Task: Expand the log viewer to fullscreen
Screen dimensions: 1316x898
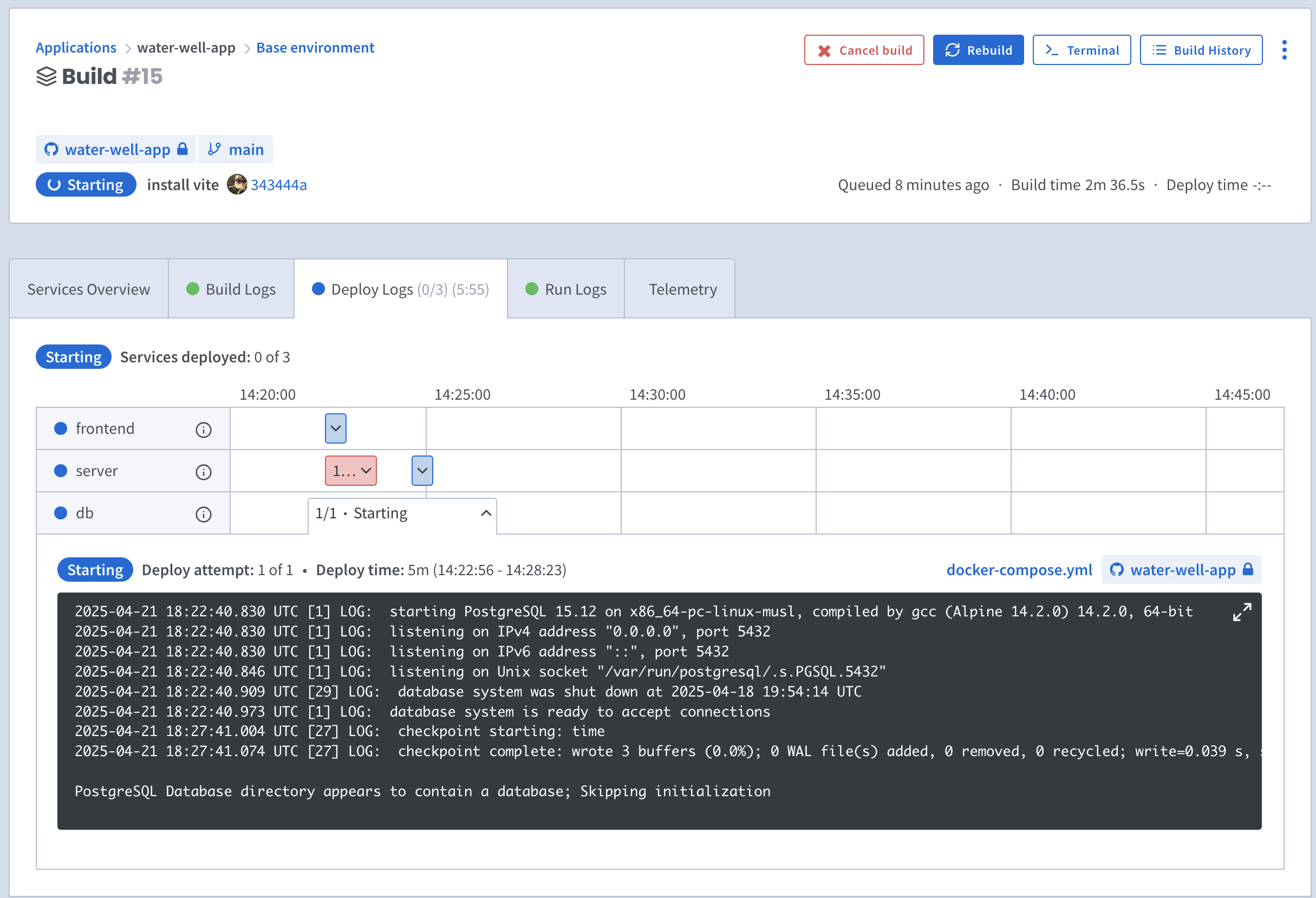Action: (1241, 612)
